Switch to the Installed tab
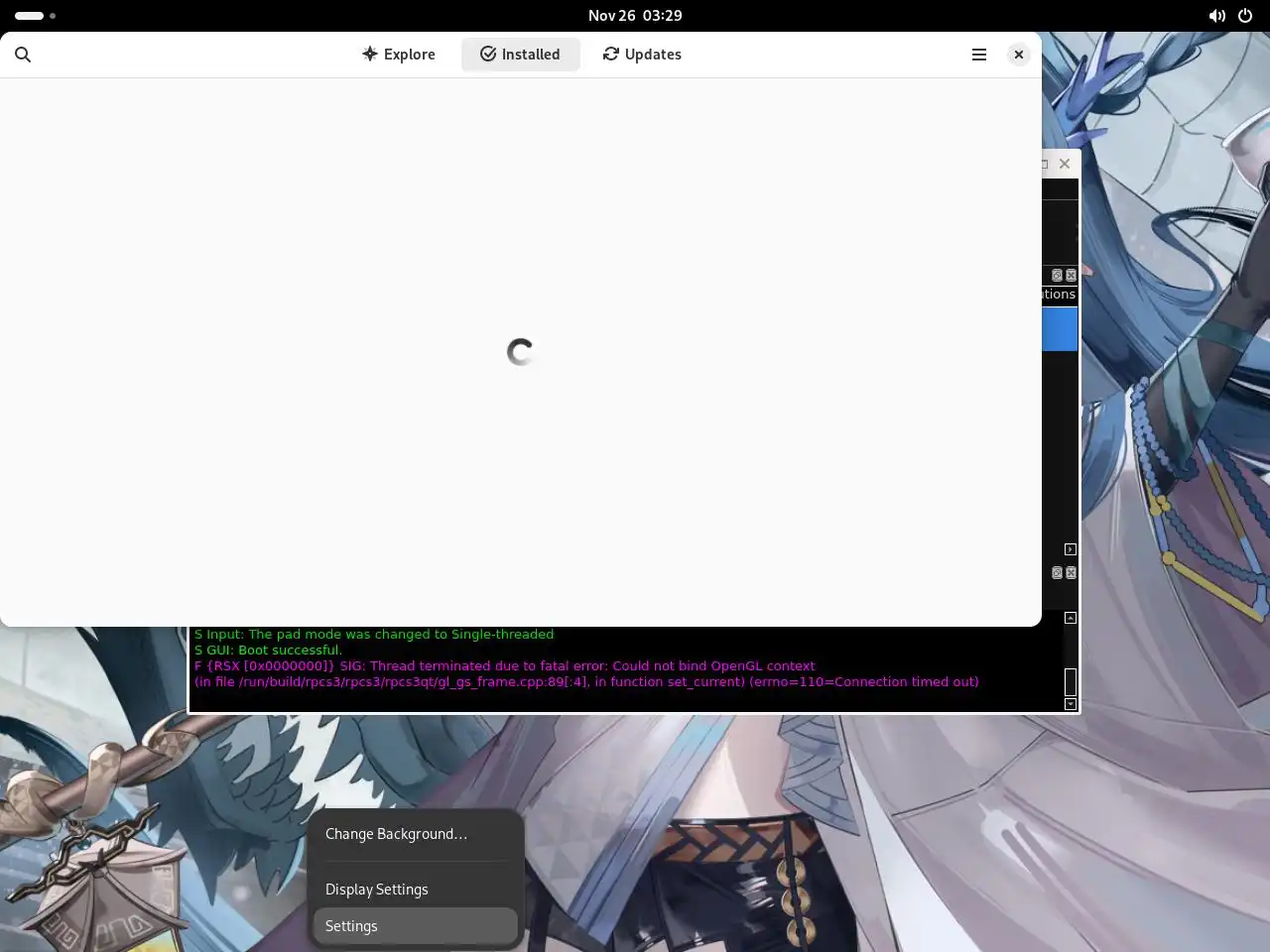Screen dimensions: 1270x952 [x=521, y=55]
